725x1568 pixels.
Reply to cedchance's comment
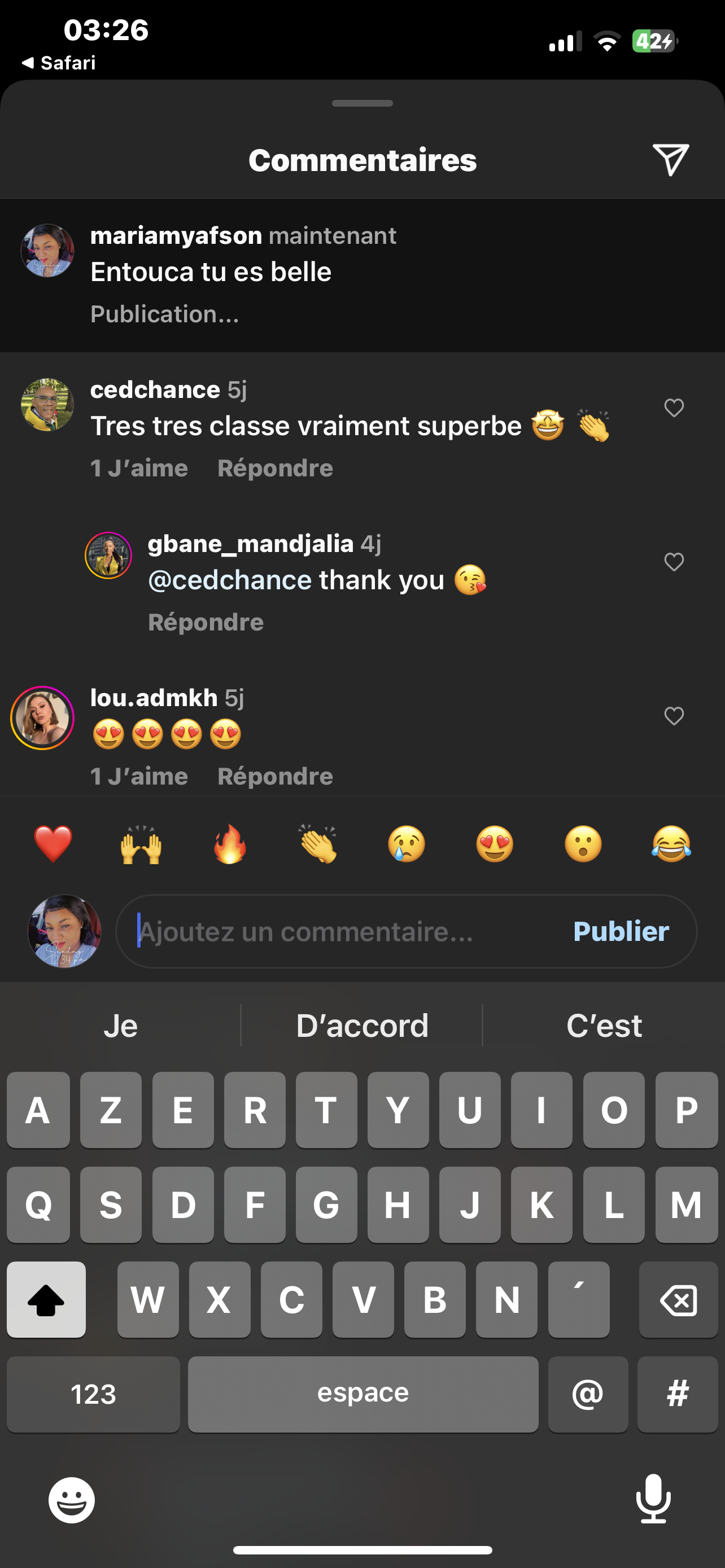point(275,468)
